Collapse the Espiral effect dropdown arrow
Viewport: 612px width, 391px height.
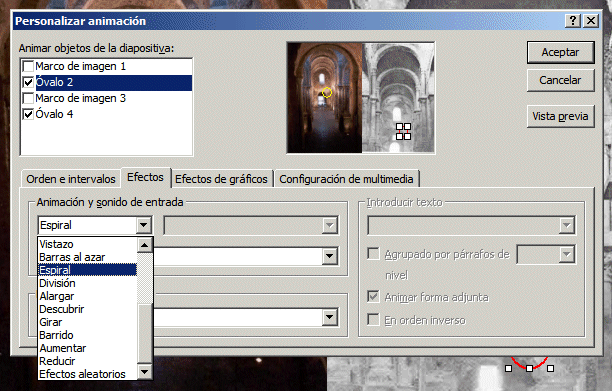(143, 225)
